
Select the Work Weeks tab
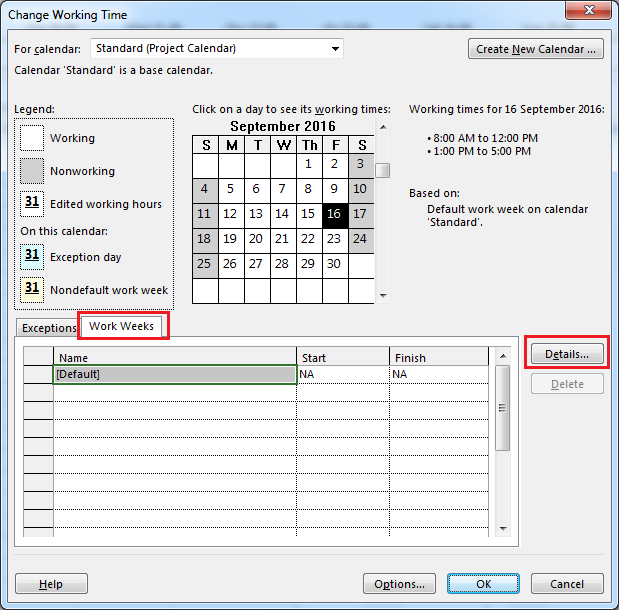point(123,326)
